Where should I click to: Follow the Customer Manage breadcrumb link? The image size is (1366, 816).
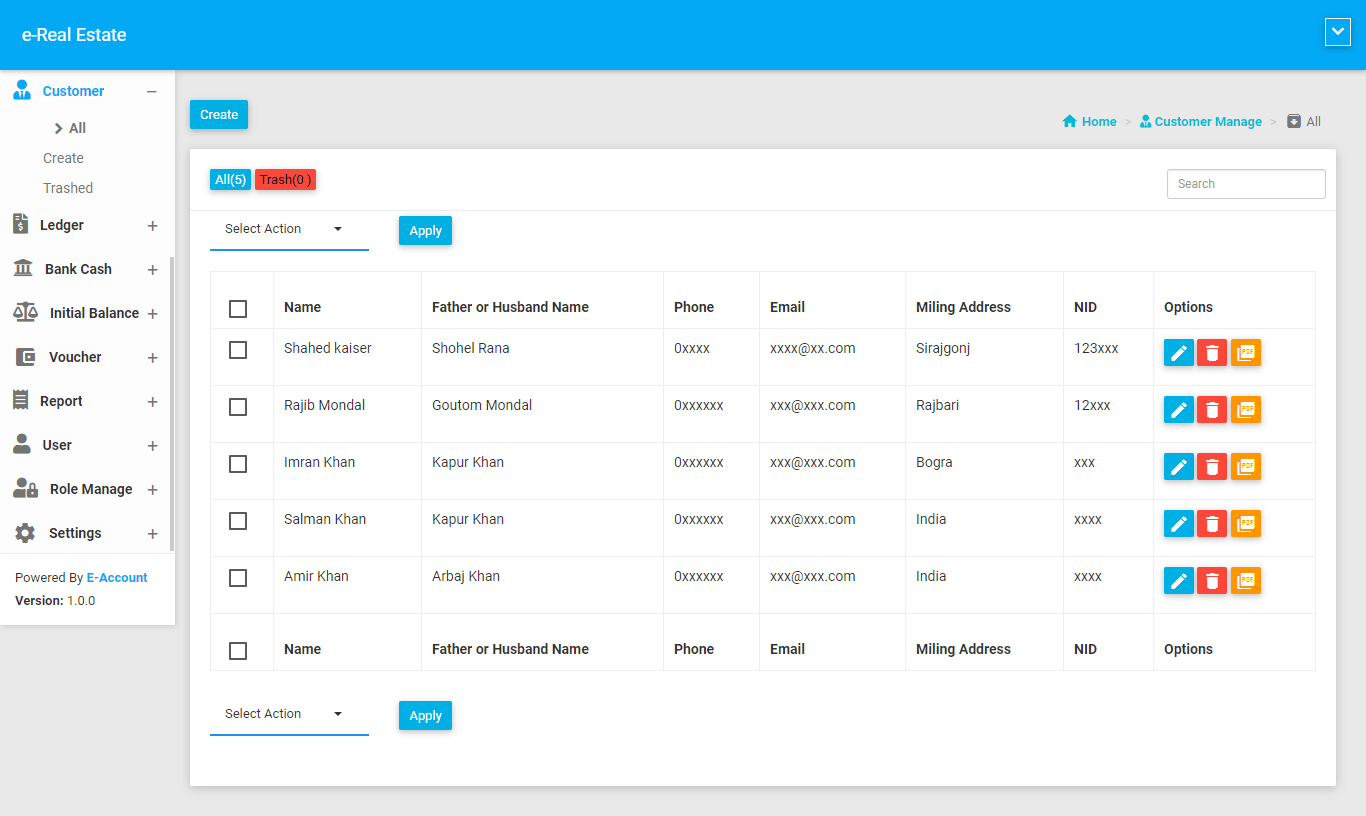click(1207, 122)
